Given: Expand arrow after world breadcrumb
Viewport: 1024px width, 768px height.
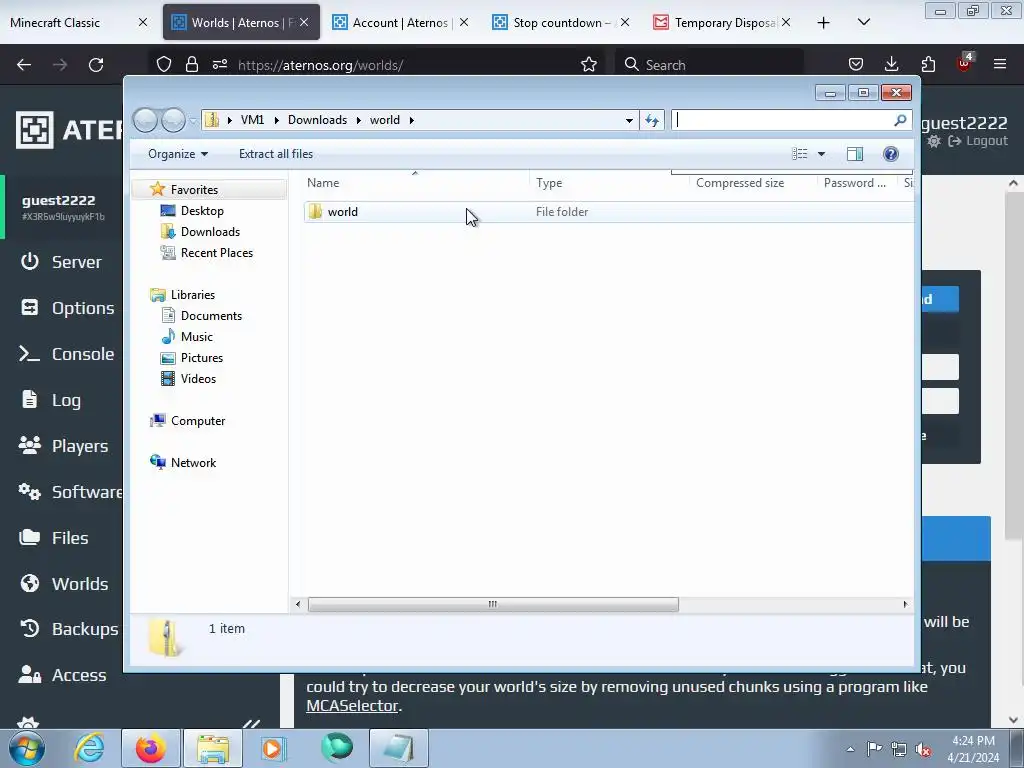Looking at the screenshot, I should (411, 120).
